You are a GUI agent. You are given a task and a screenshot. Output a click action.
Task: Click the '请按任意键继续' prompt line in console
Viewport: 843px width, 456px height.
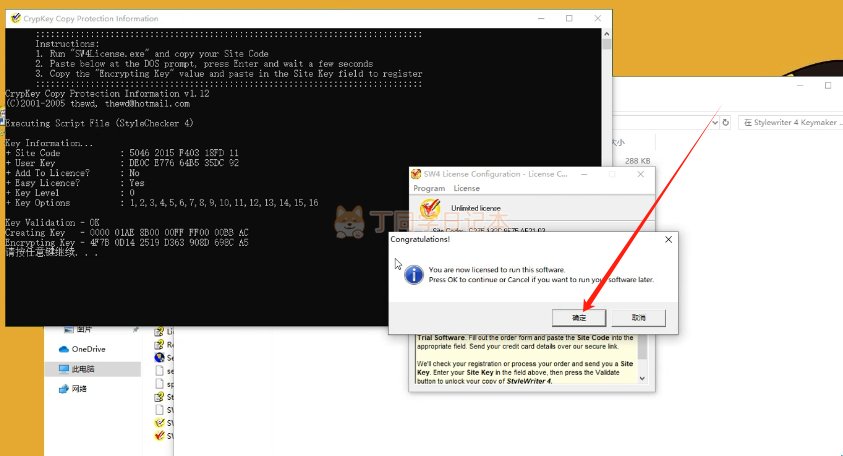click(x=52, y=252)
